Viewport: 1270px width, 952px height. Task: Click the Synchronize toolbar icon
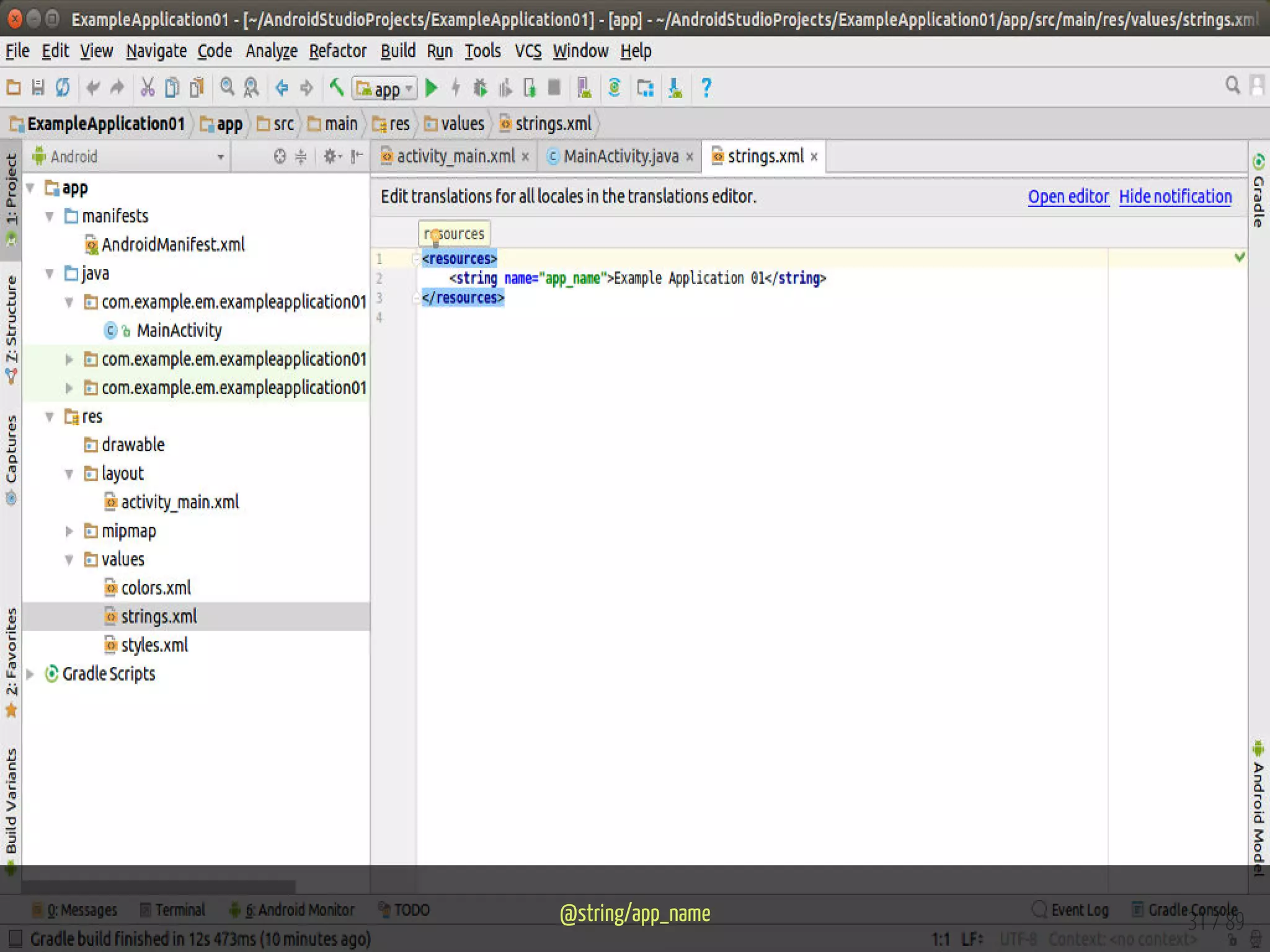tap(62, 88)
